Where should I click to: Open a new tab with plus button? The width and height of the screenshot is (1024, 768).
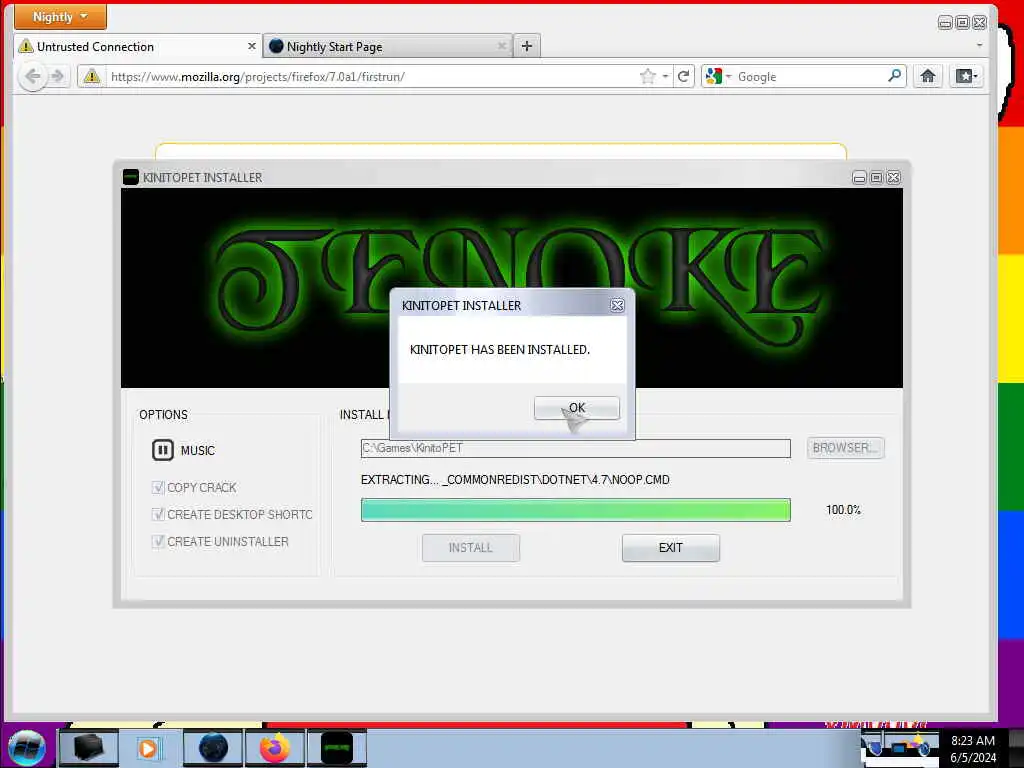pyautogui.click(x=527, y=46)
